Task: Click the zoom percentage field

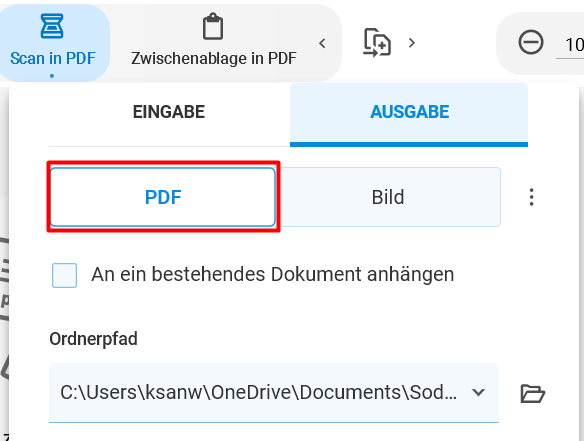Action: tap(570, 45)
